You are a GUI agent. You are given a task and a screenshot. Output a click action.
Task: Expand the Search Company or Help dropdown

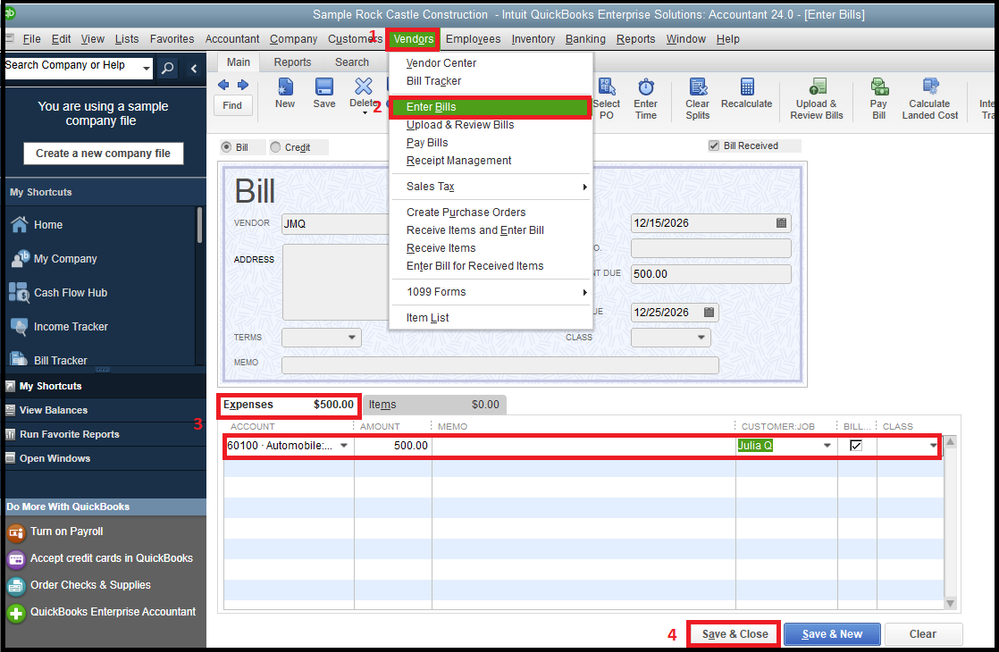click(147, 68)
